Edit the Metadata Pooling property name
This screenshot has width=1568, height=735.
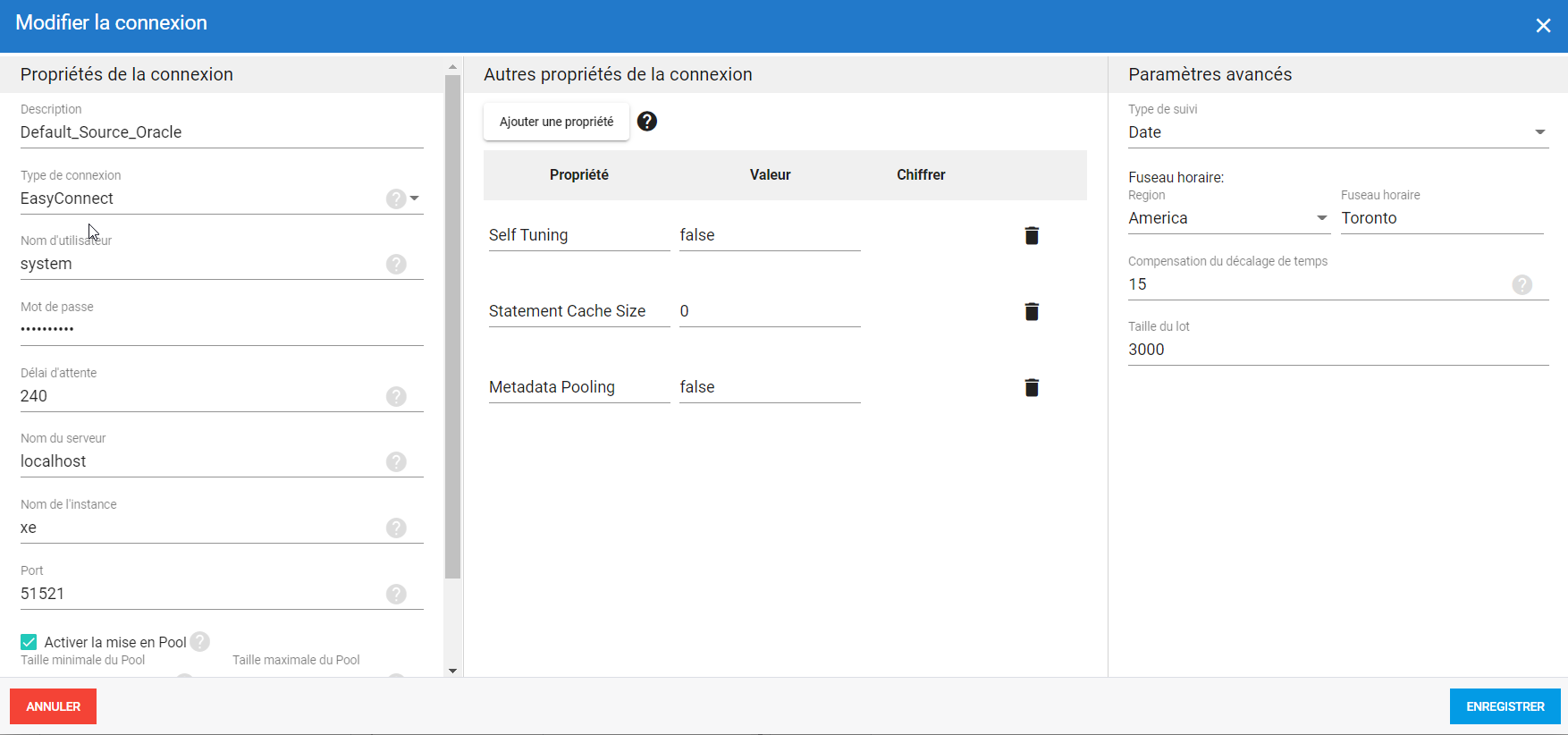[x=579, y=387]
